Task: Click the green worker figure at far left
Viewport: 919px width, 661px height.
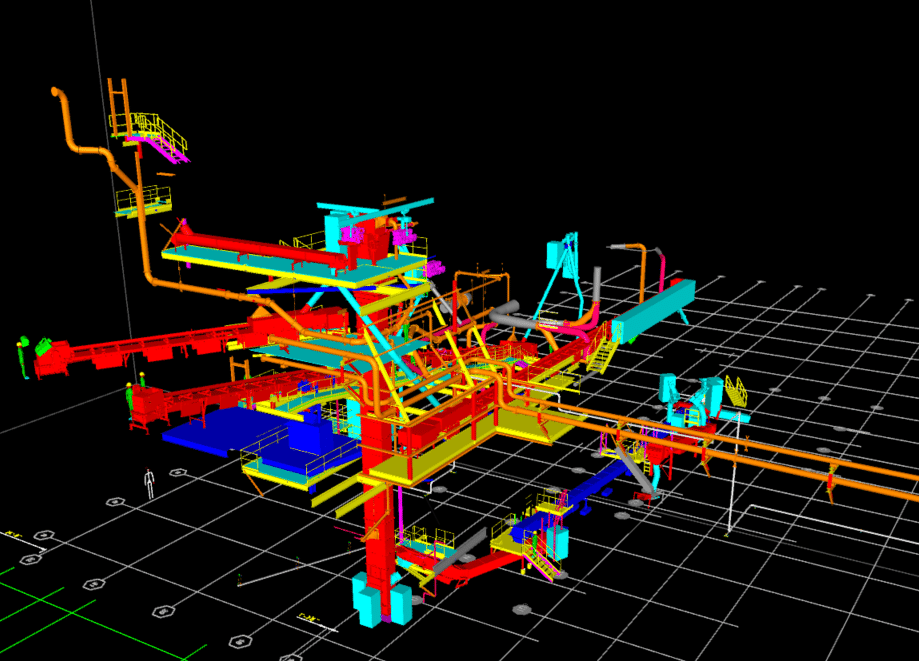Action: [x=22, y=357]
